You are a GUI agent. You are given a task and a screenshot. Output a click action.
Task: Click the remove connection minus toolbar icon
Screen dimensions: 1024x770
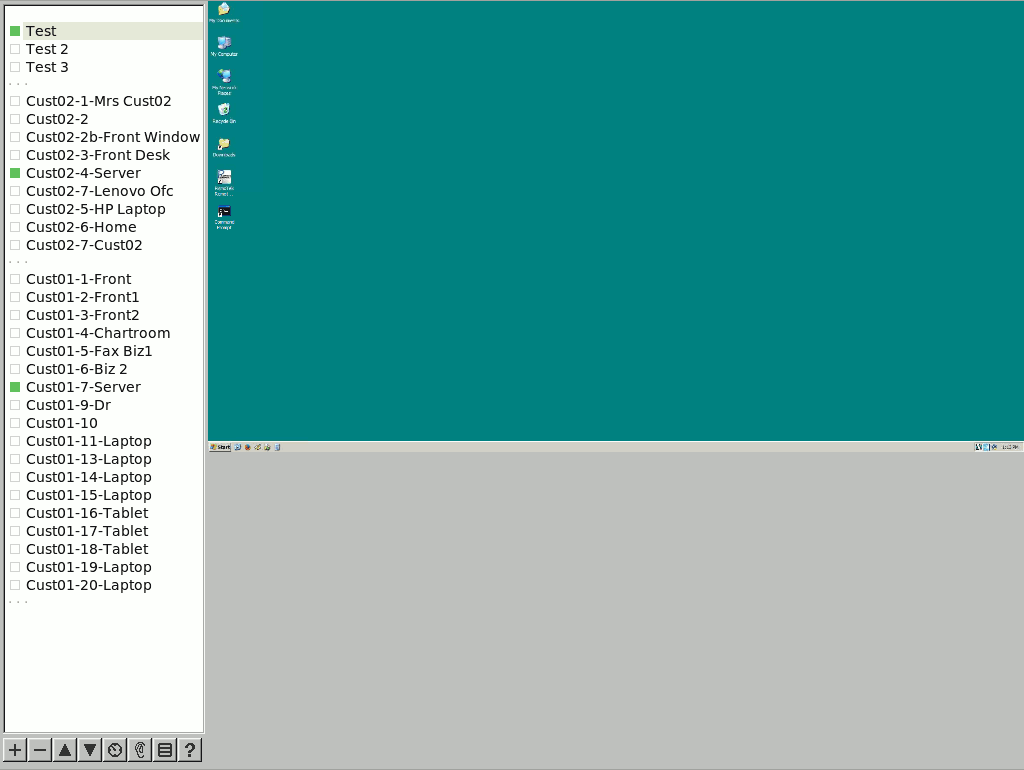tap(39, 749)
